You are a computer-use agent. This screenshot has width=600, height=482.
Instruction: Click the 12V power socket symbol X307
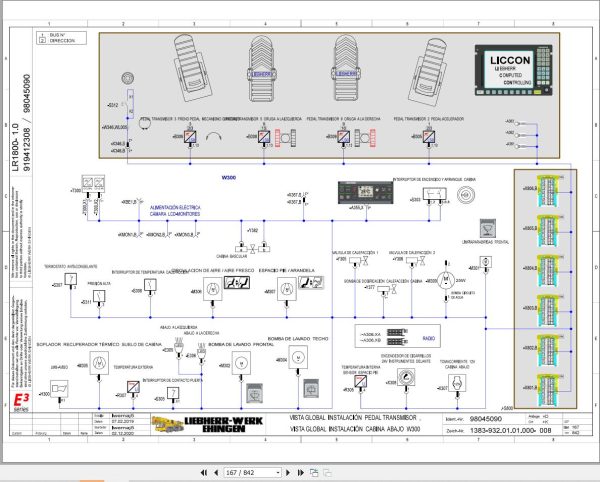457,383
